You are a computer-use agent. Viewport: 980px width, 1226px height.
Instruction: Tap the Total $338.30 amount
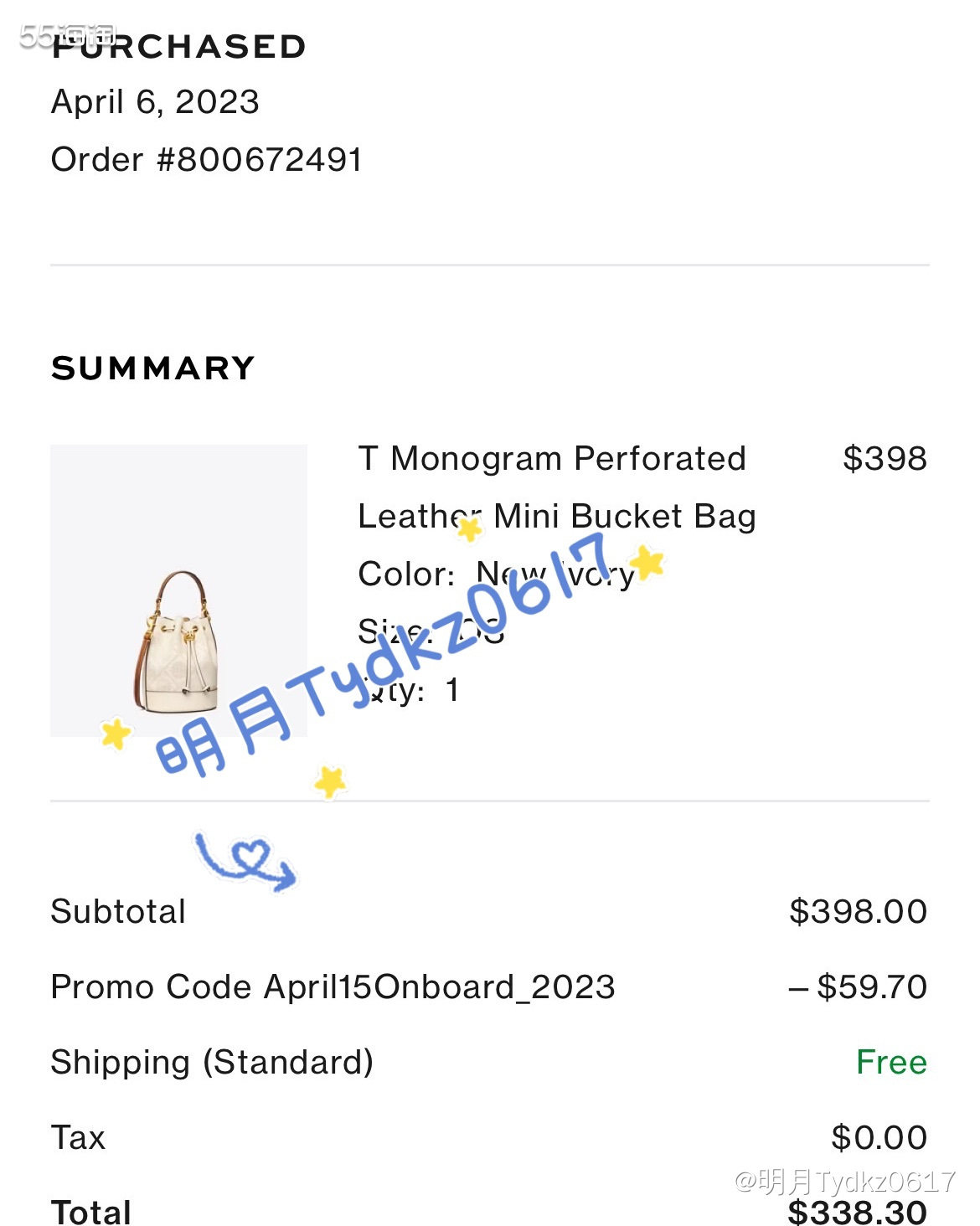tap(858, 1212)
